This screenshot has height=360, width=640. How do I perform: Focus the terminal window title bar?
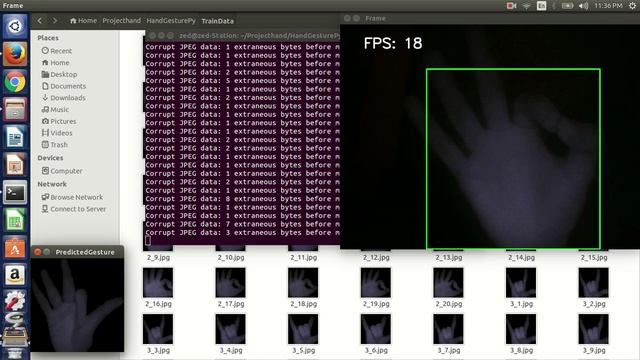pos(242,36)
